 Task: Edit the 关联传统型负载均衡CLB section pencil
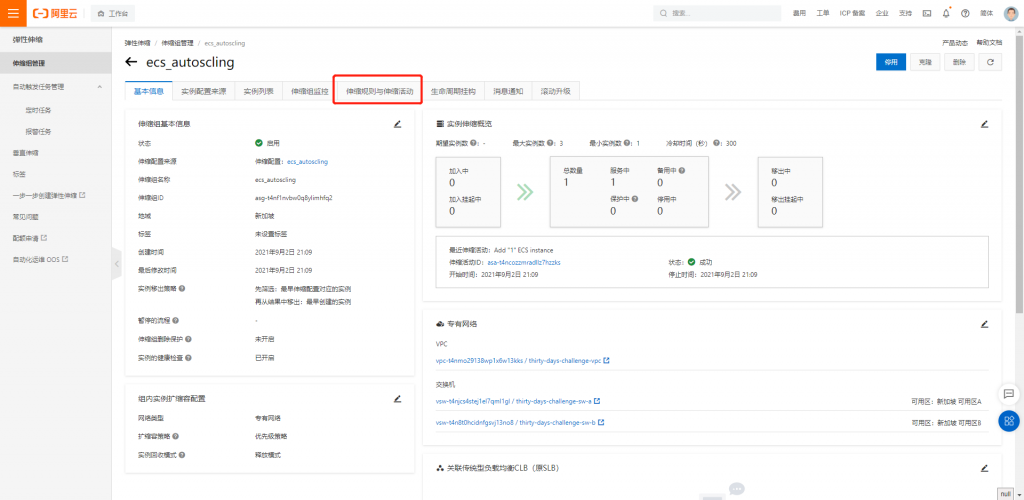pyautogui.click(x=985, y=468)
